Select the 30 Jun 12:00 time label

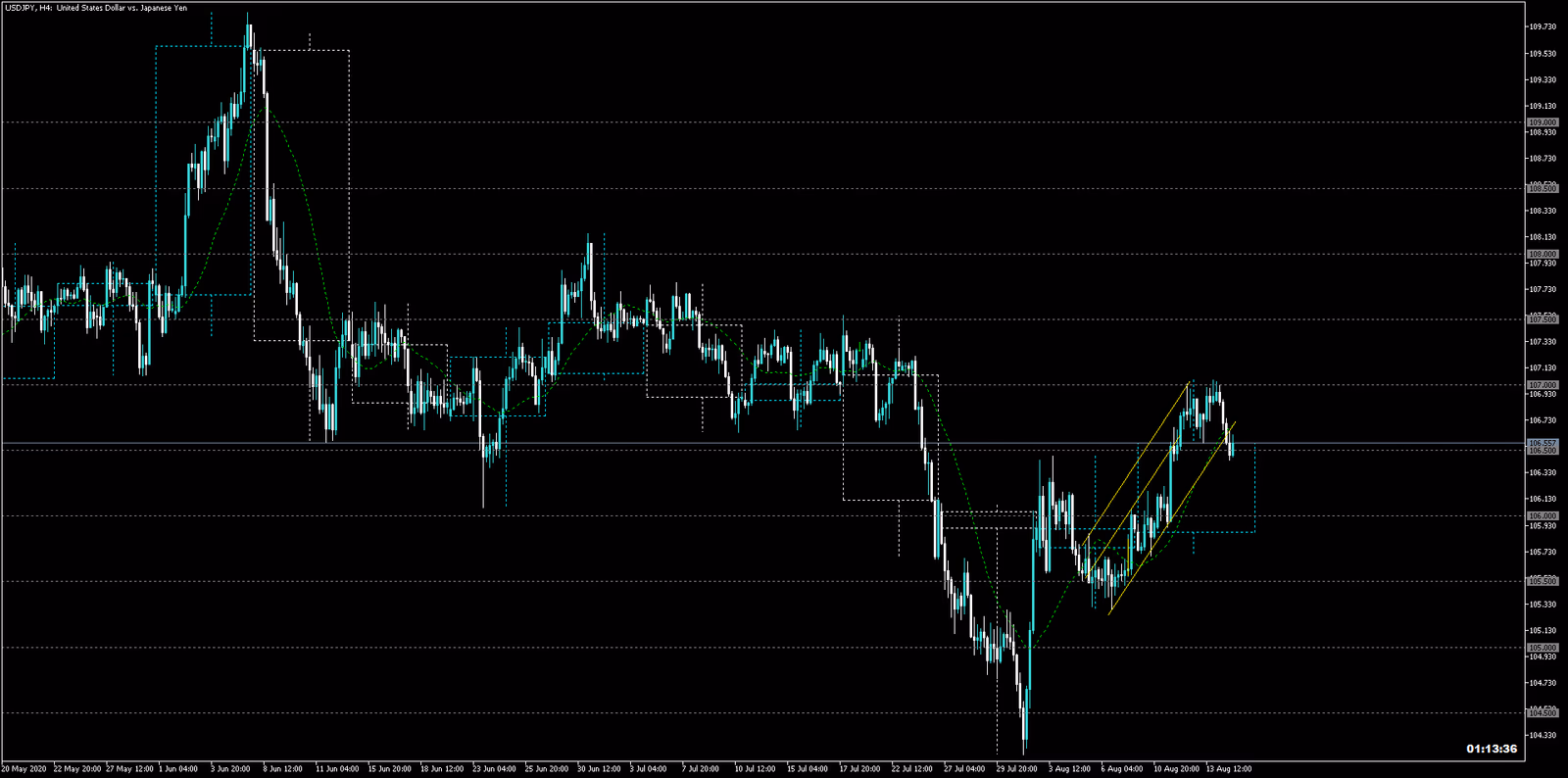[x=599, y=769]
